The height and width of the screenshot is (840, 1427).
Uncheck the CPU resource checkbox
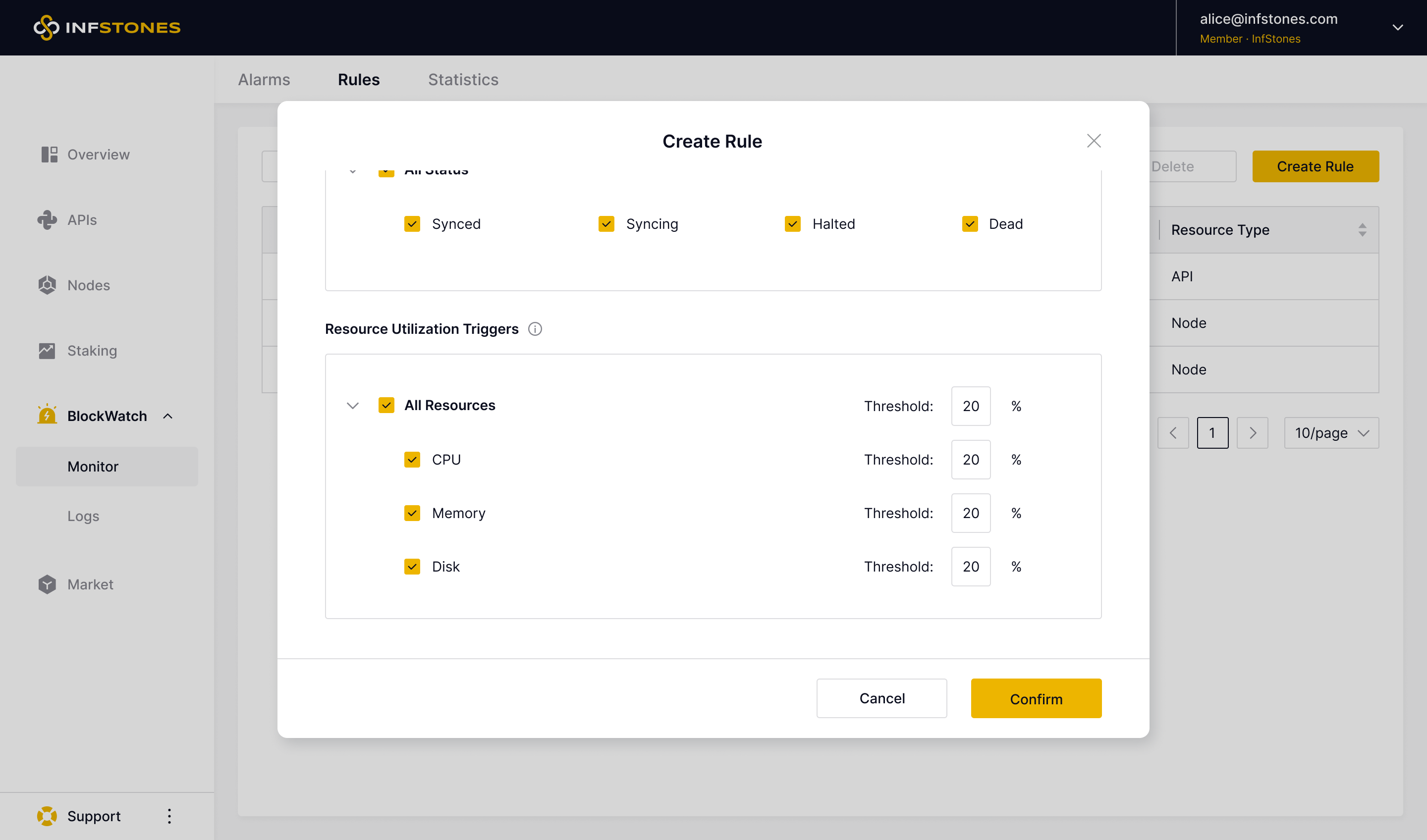412,460
